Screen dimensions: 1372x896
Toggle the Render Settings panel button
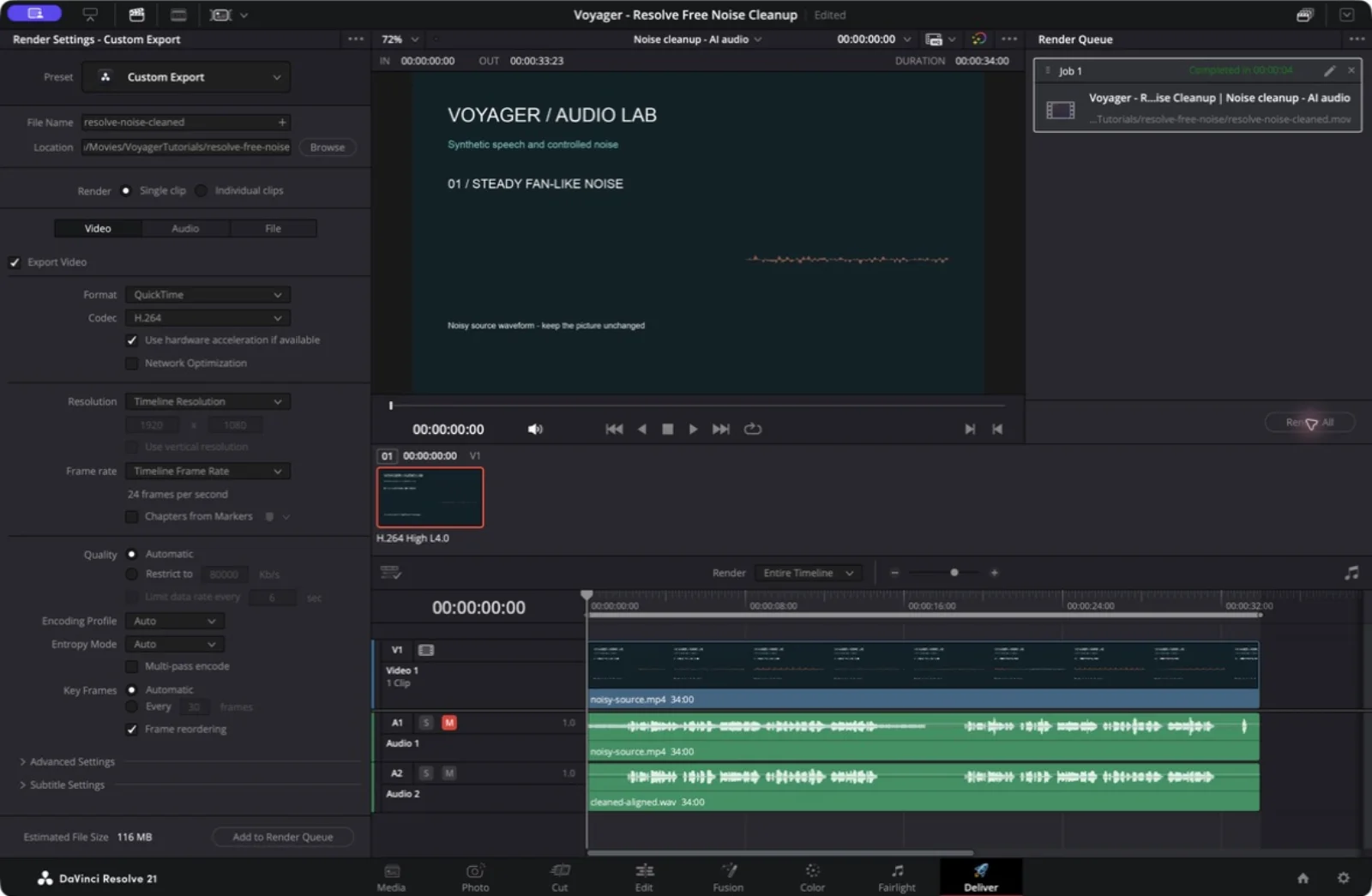coord(34,14)
